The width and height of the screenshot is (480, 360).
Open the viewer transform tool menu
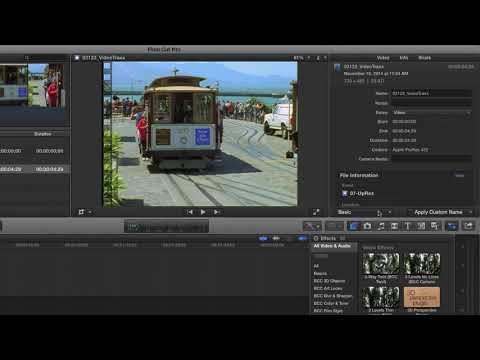pyautogui.click(x=84, y=212)
